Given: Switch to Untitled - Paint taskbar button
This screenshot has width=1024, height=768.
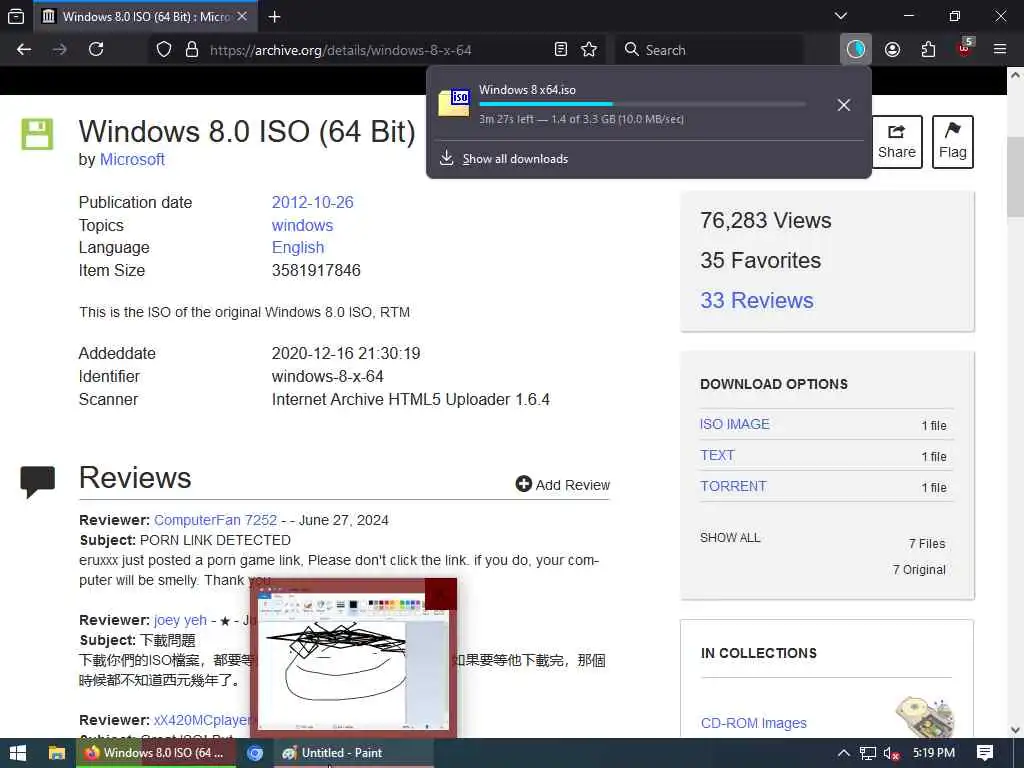Looking at the screenshot, I should (353, 753).
